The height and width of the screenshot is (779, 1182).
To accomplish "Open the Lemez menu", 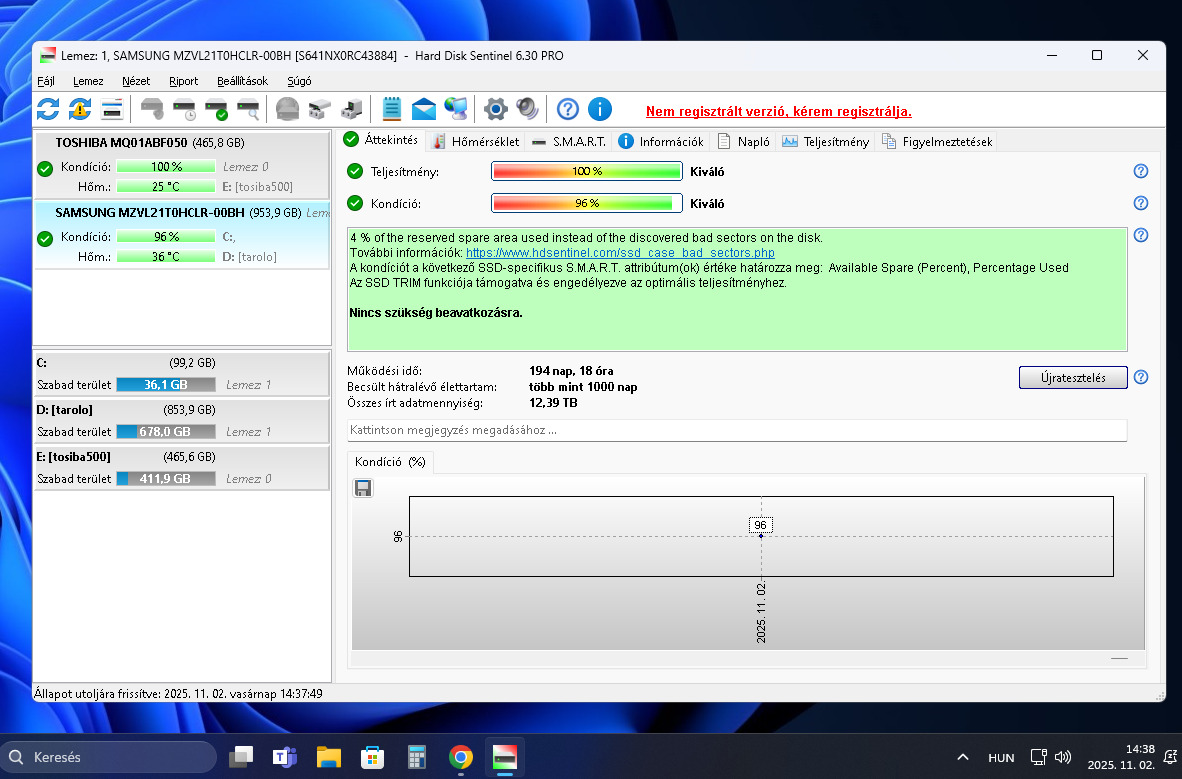I will click(88, 81).
